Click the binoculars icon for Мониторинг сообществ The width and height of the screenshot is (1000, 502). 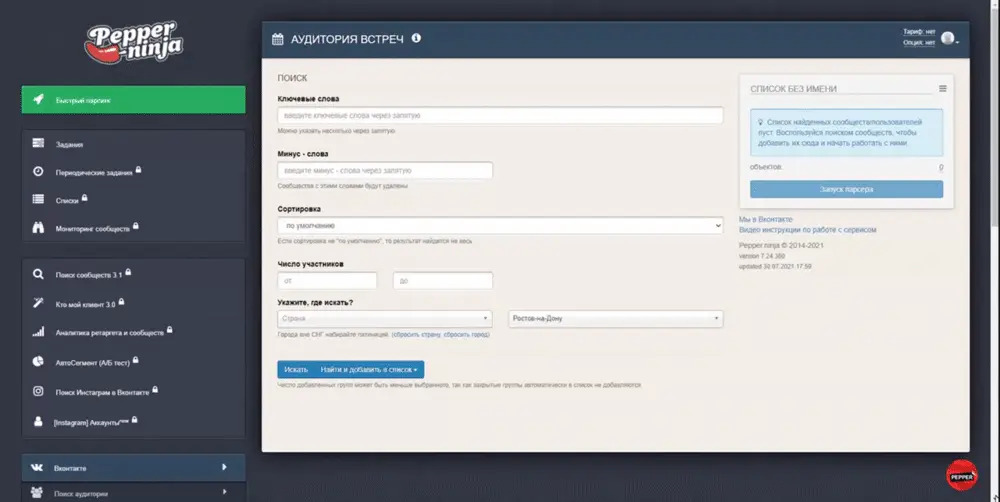38,228
